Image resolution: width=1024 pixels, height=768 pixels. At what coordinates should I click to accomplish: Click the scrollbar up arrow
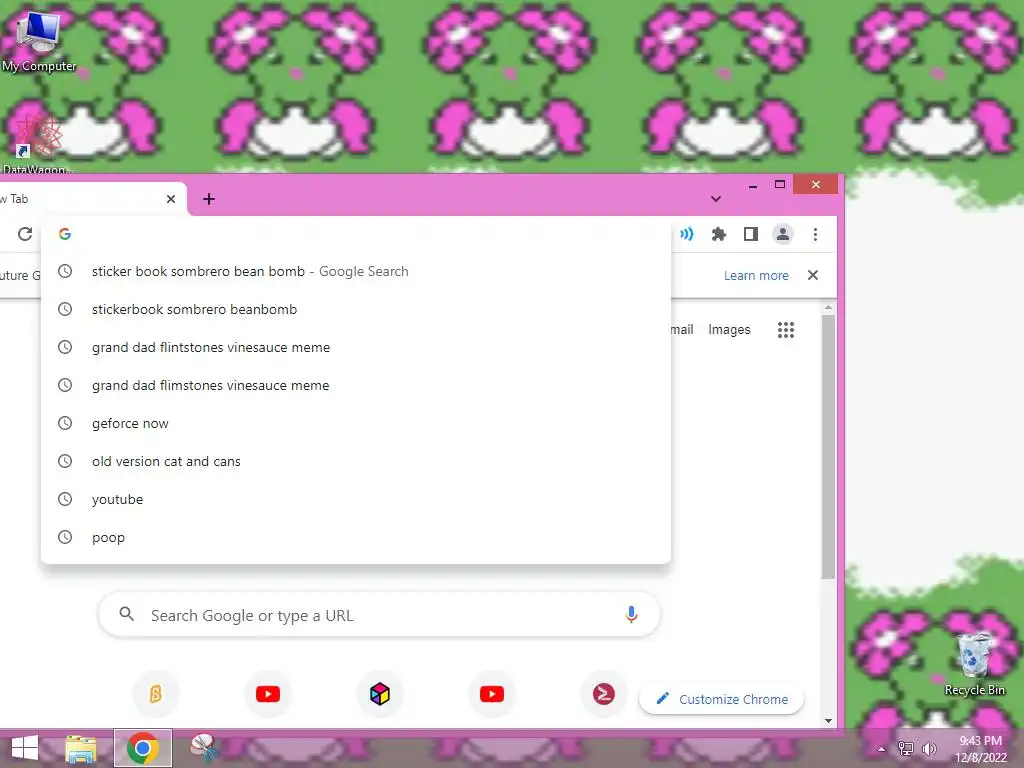[x=828, y=307]
